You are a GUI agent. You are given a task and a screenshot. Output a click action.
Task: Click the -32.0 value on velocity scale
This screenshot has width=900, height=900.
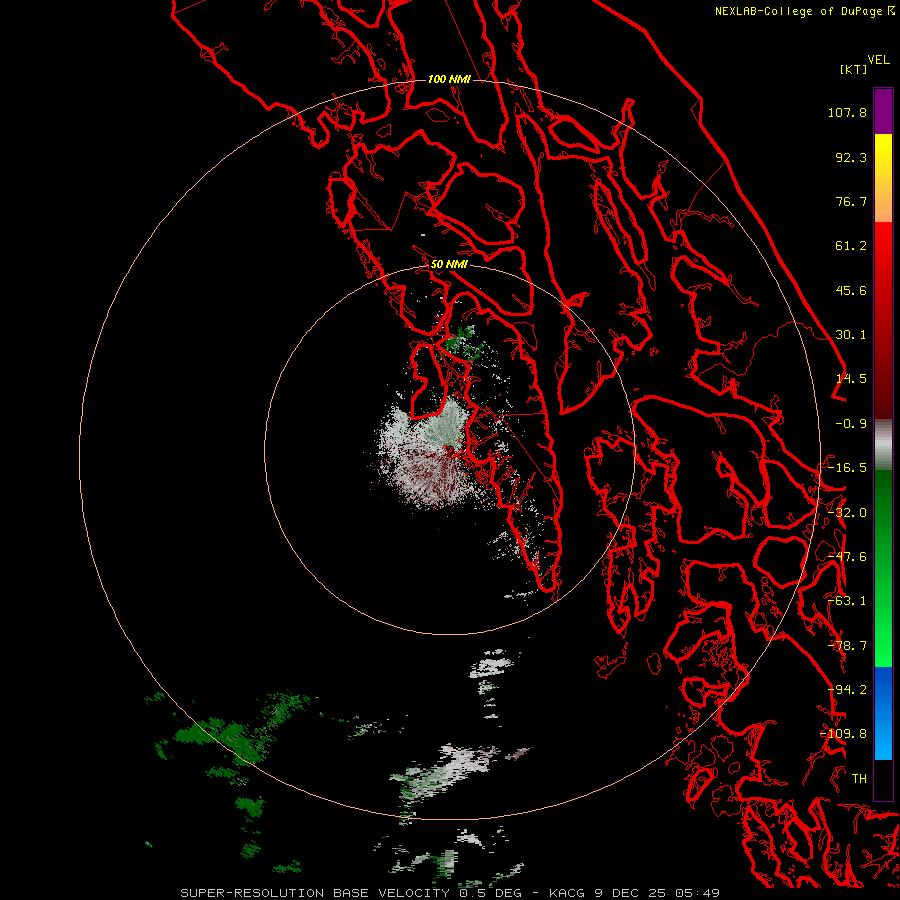[847, 513]
